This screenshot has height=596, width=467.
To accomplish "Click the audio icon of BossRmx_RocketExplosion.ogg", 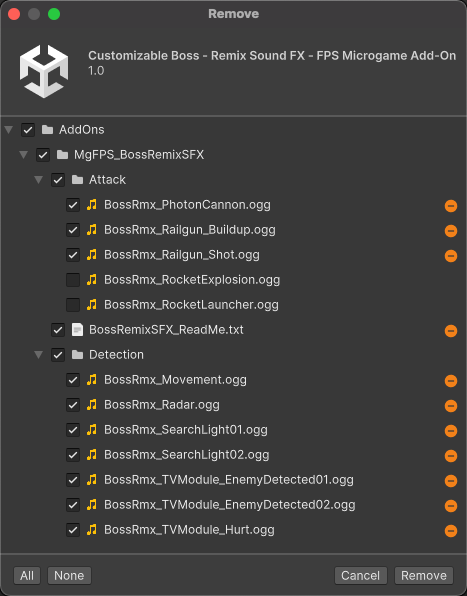I will [92, 280].
